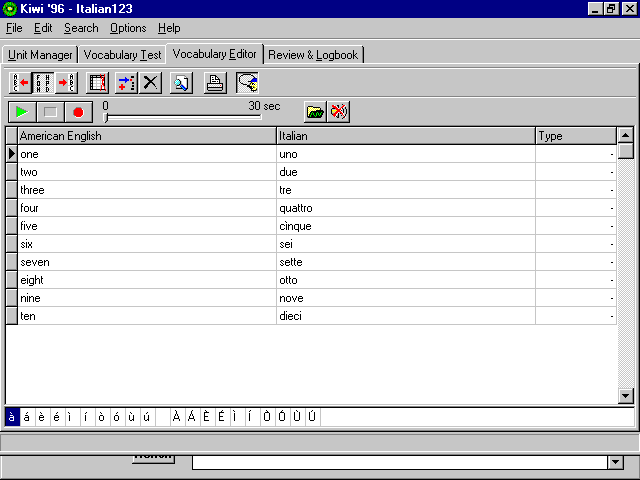This screenshot has width=640, height=480.
Task: Click the gray stop playback button
Action: coord(50,112)
